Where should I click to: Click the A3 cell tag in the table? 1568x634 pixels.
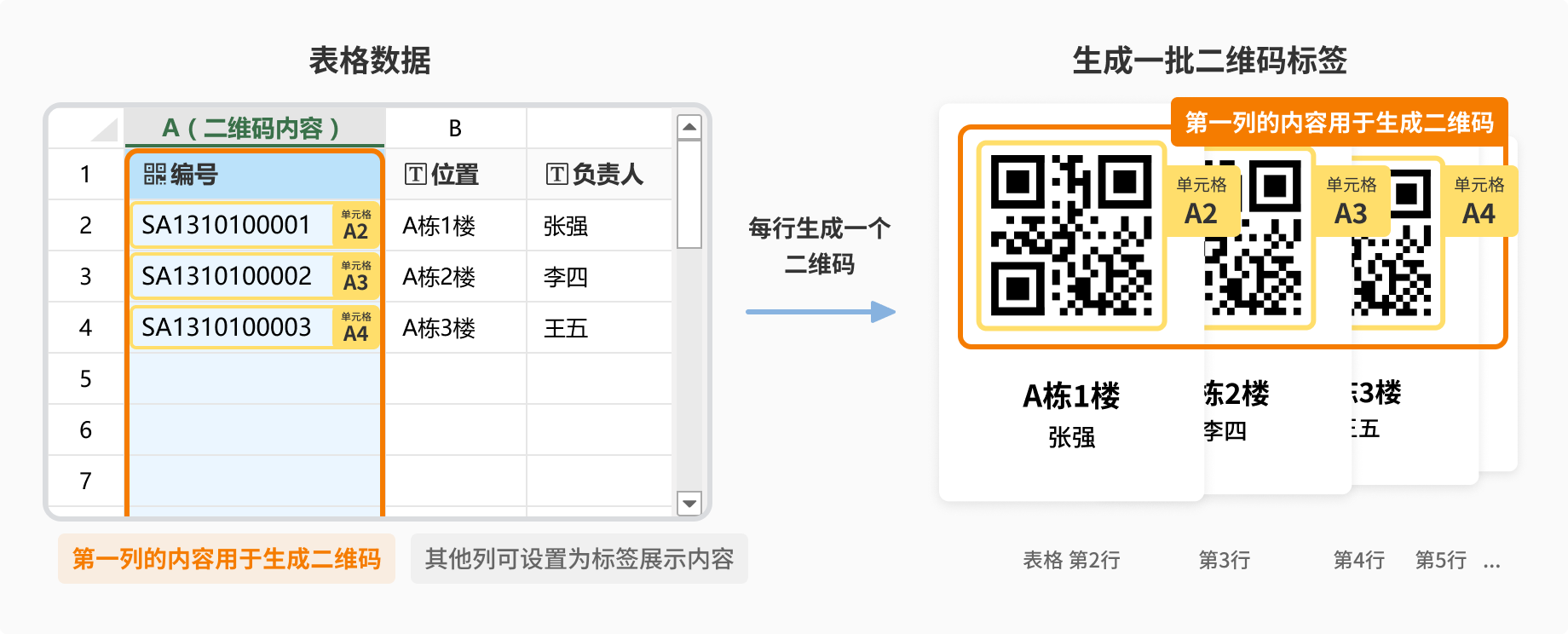pos(355,276)
